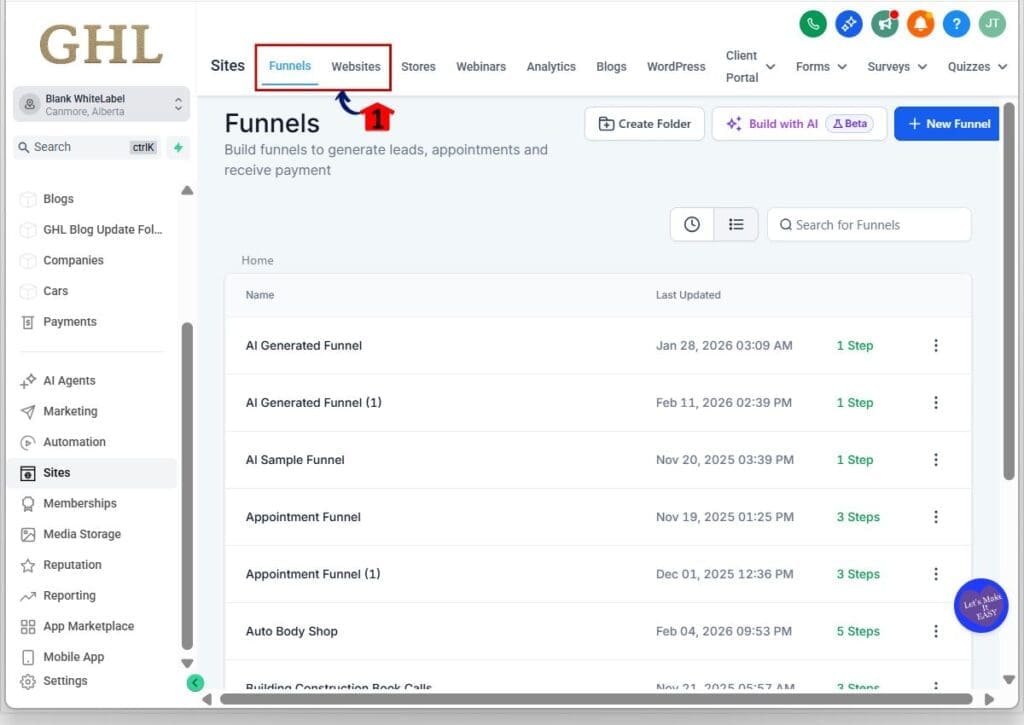Expand the Forms dropdown menu
Image resolution: width=1024 pixels, height=725 pixels.
[821, 67]
